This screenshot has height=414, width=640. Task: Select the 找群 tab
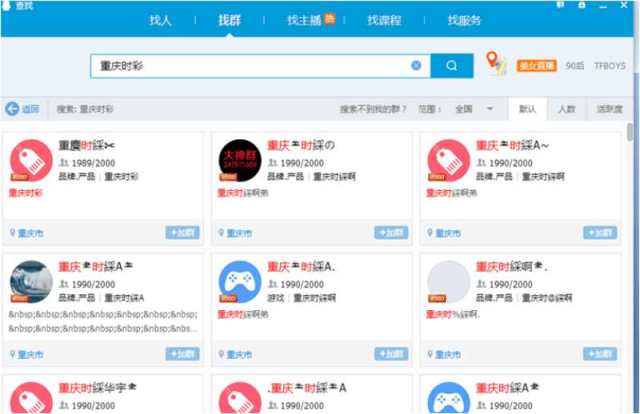click(229, 20)
